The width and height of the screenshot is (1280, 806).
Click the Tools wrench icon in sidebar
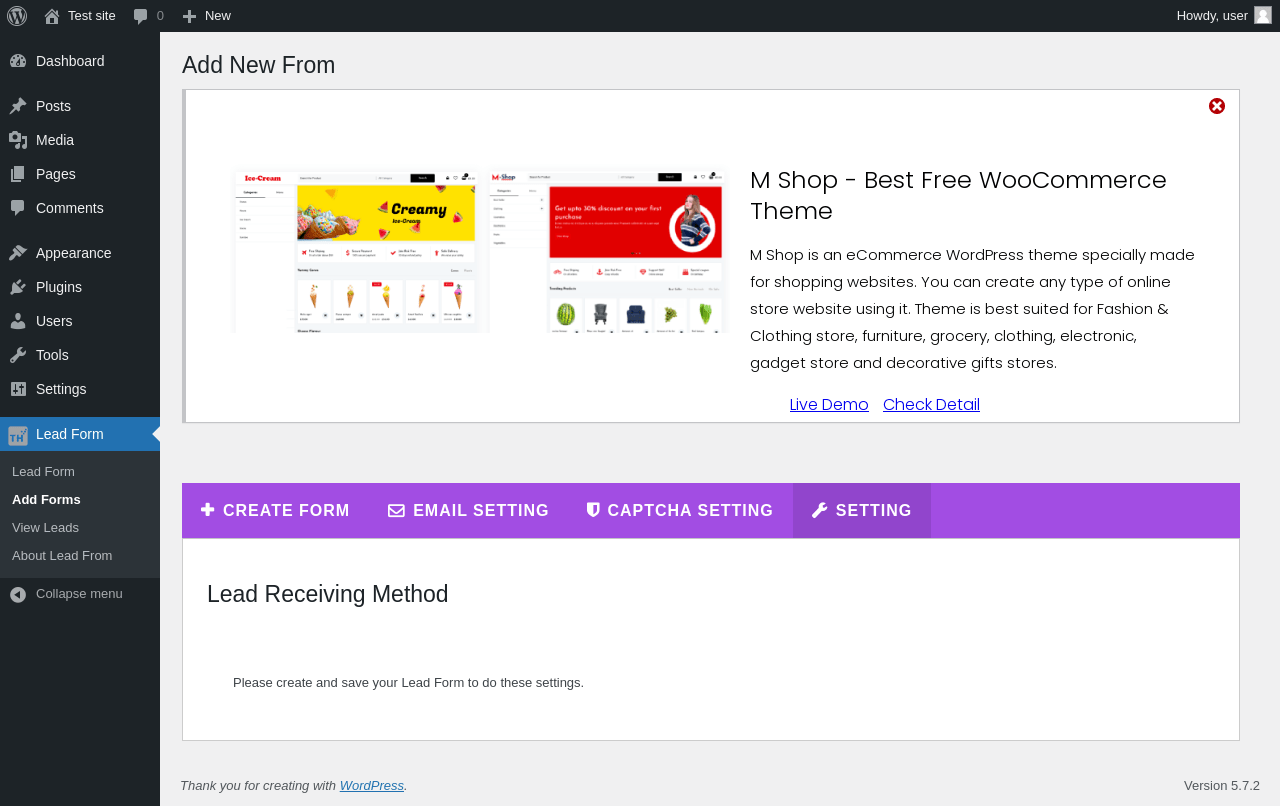pos(18,355)
